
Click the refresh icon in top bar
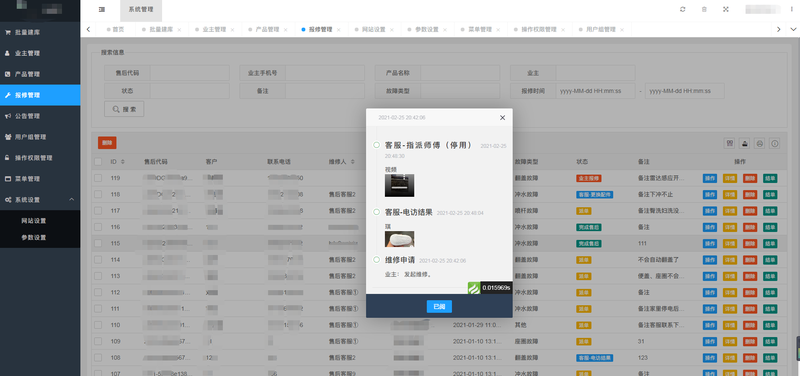[683, 9]
